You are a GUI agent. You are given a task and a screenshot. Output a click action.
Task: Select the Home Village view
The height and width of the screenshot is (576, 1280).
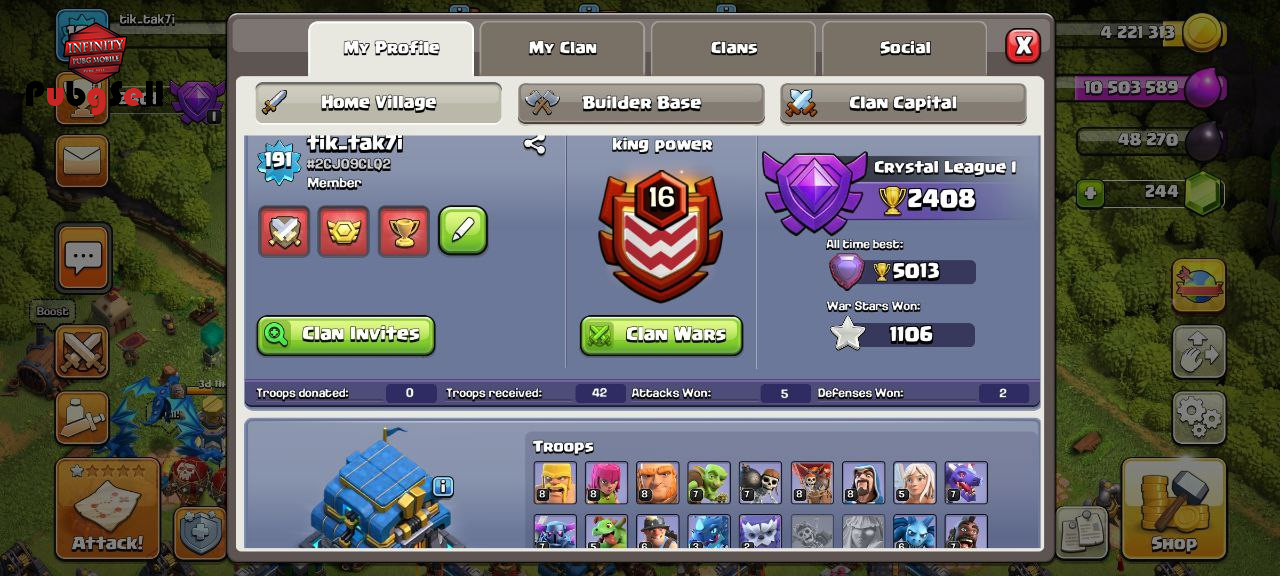coord(378,102)
